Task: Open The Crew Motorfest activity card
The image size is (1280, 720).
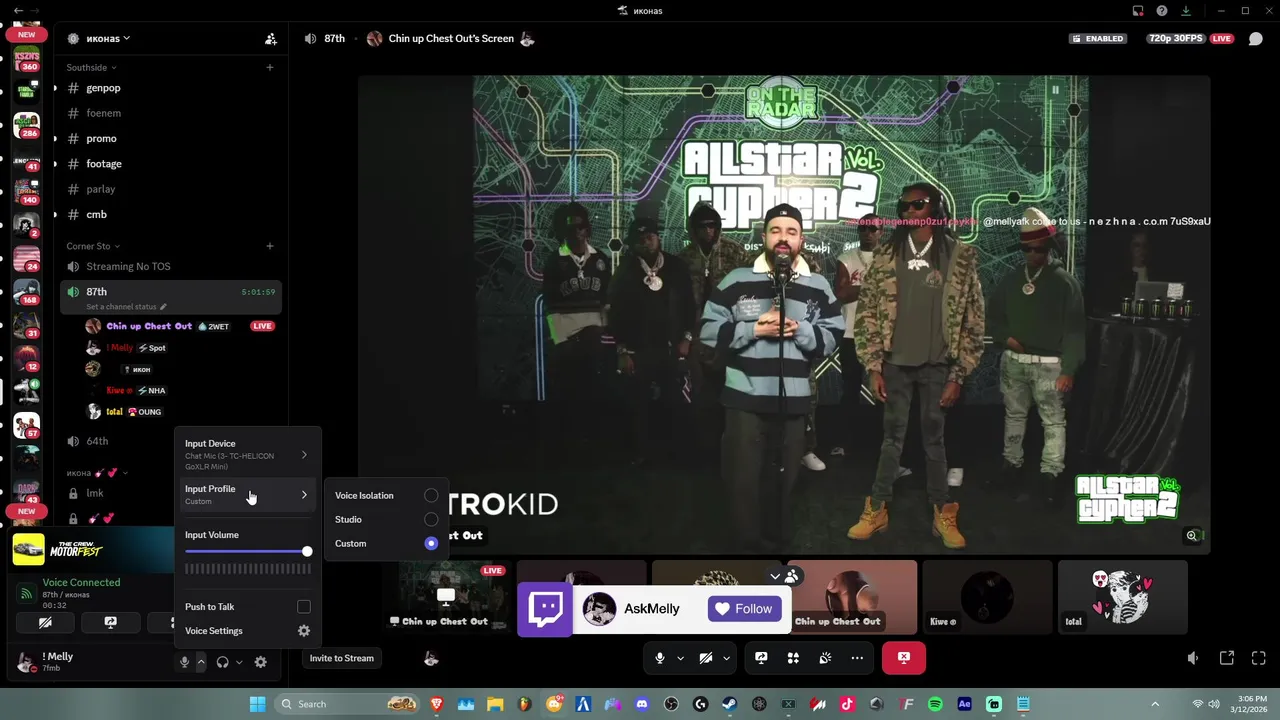Action: click(92, 550)
